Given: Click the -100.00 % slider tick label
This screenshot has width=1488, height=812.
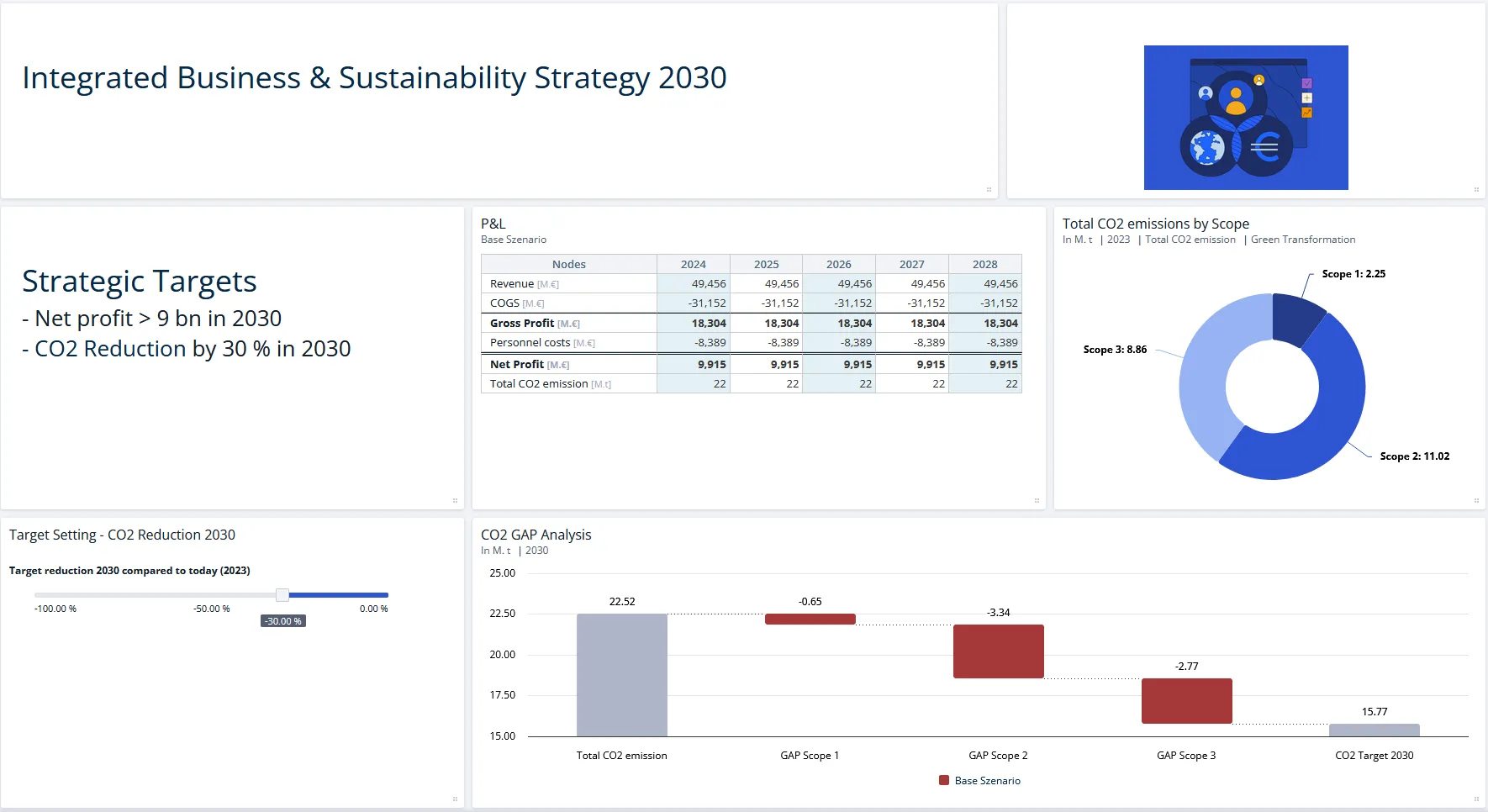Looking at the screenshot, I should point(55,609).
